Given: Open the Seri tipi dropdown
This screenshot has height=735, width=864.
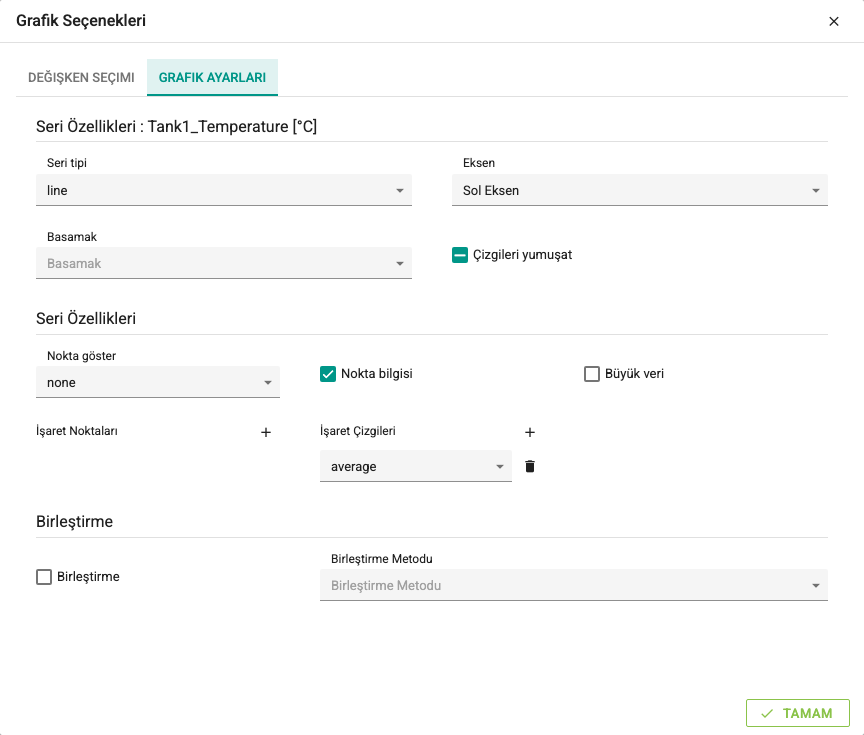Looking at the screenshot, I should (224, 190).
